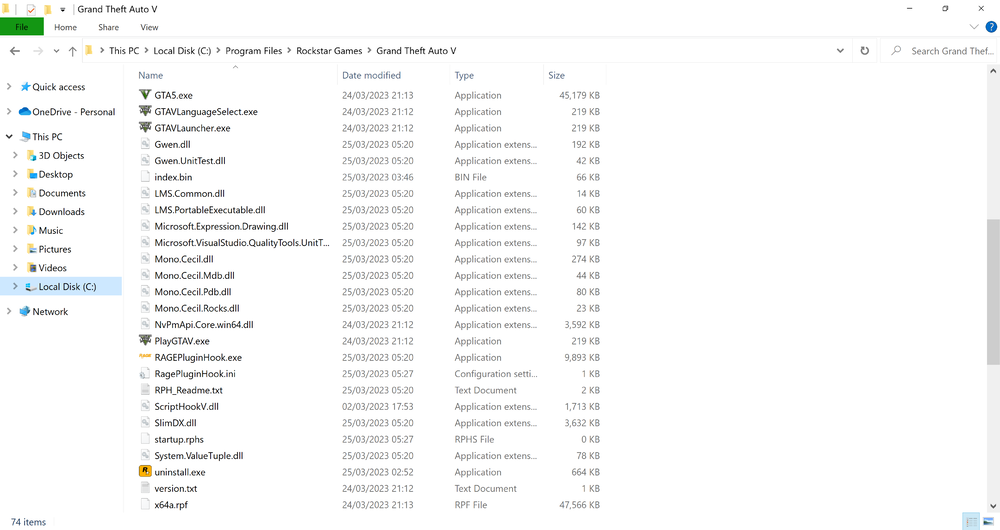The width and height of the screenshot is (1000, 530).
Task: Expand OneDrive - Personal tree node
Action: [9, 112]
